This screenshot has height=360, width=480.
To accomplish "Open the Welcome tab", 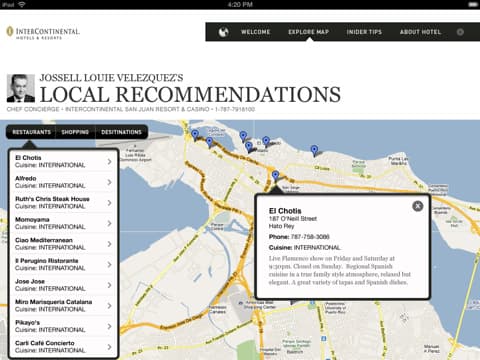I will (256, 32).
